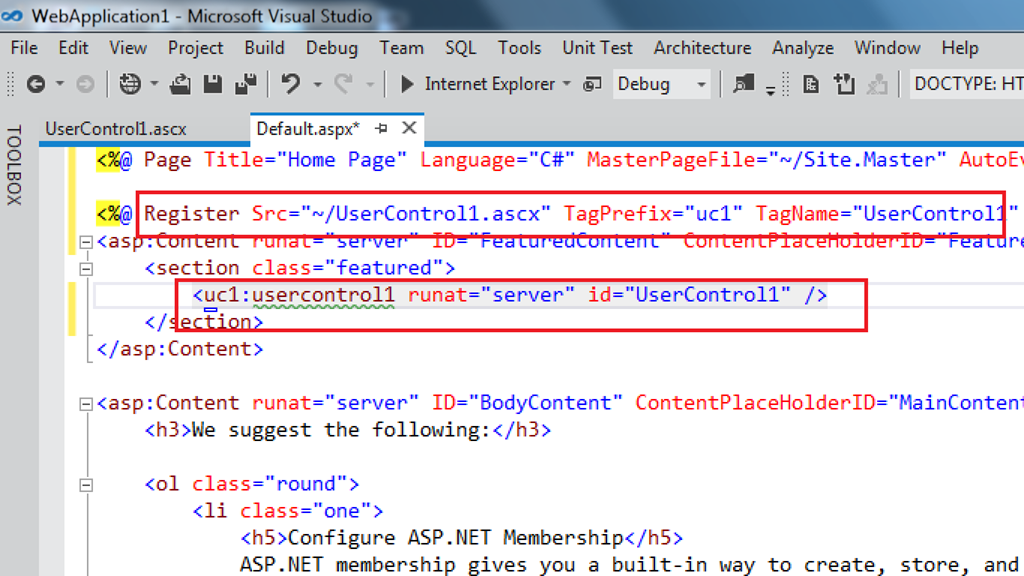Click the Redo arrow icon

[344, 84]
